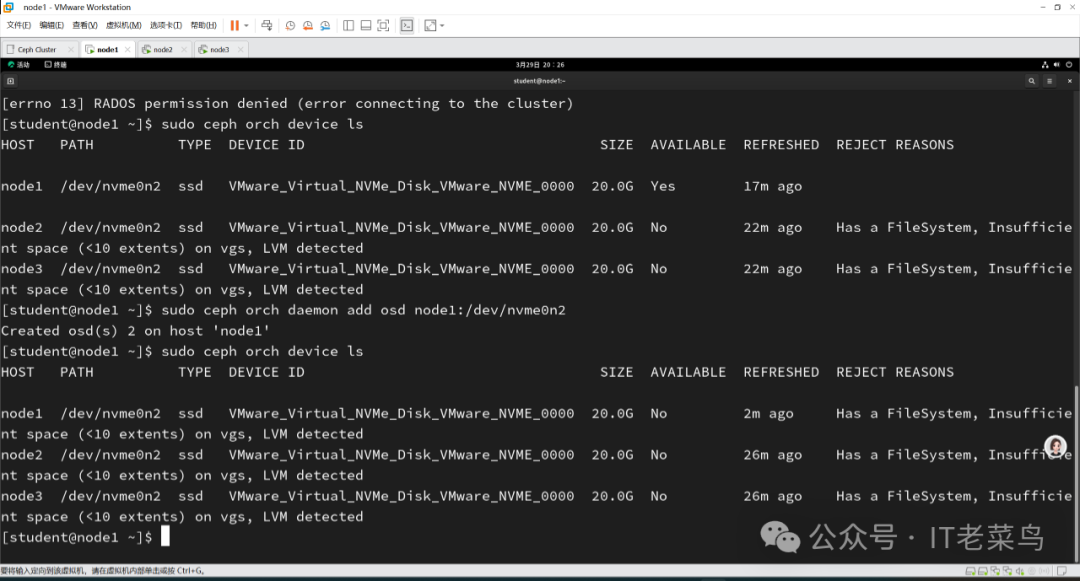Click the GNOME network status icon
Viewport: 1080px width, 581px height.
point(1045,65)
